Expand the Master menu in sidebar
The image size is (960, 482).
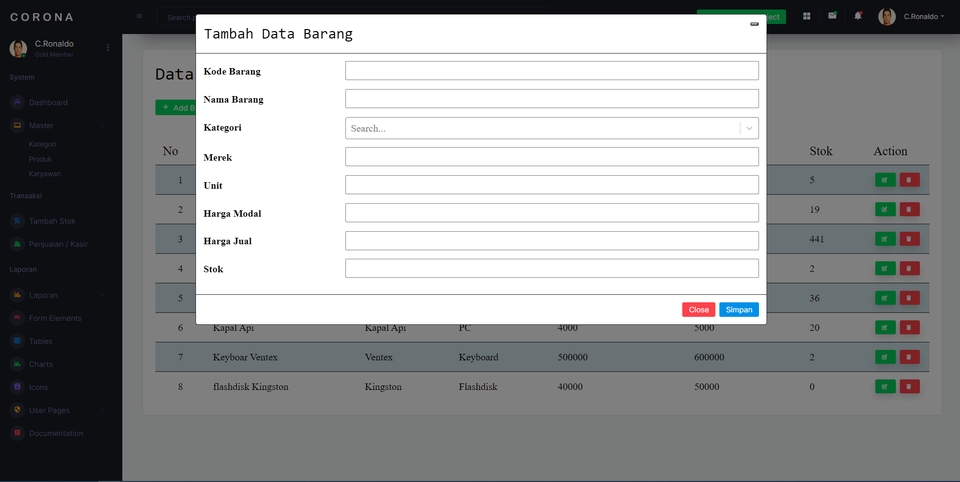[x=58, y=126]
